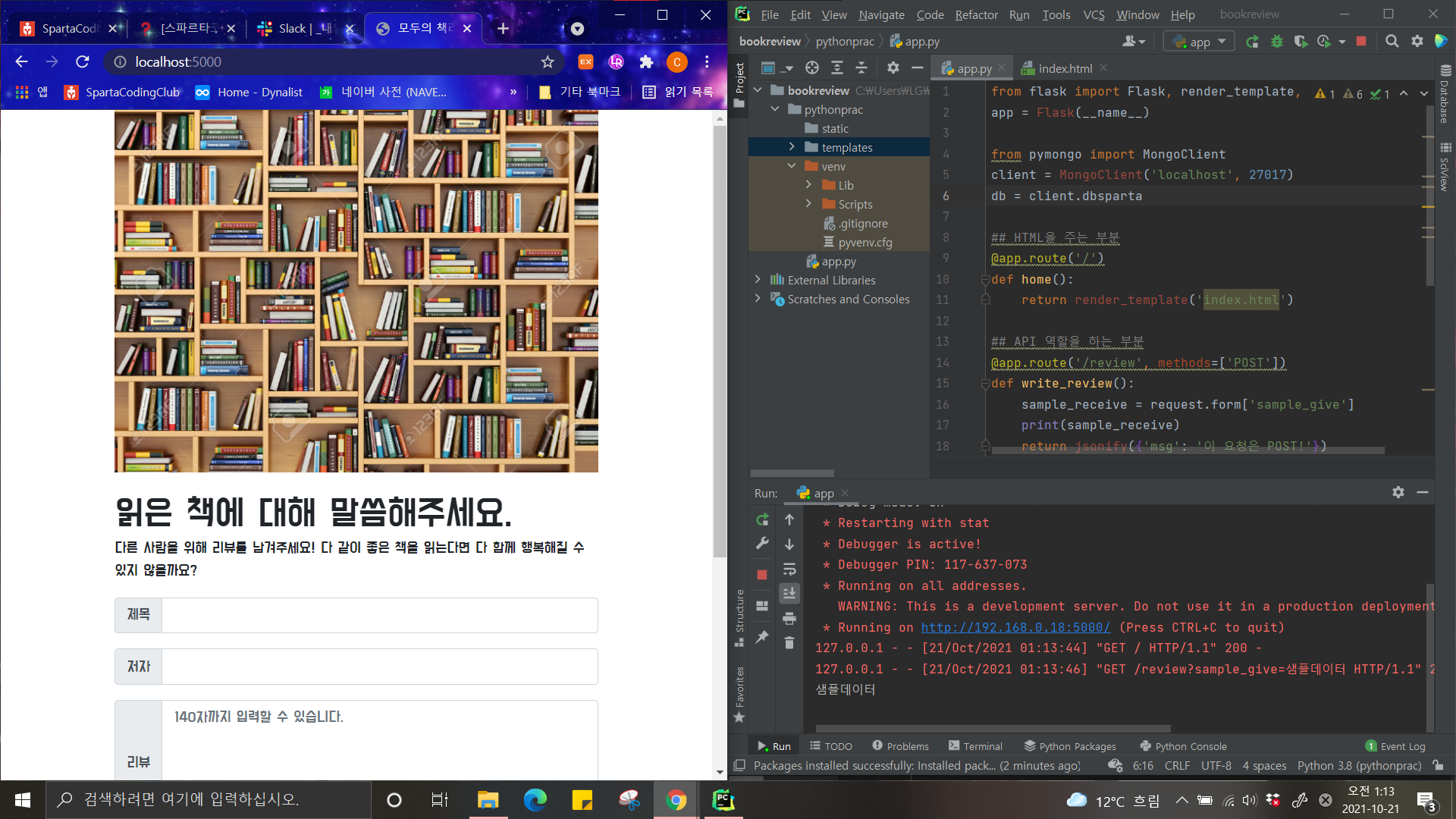Toggle Pin Tab in the Run panel
The height and width of the screenshot is (819, 1456).
tap(762, 638)
